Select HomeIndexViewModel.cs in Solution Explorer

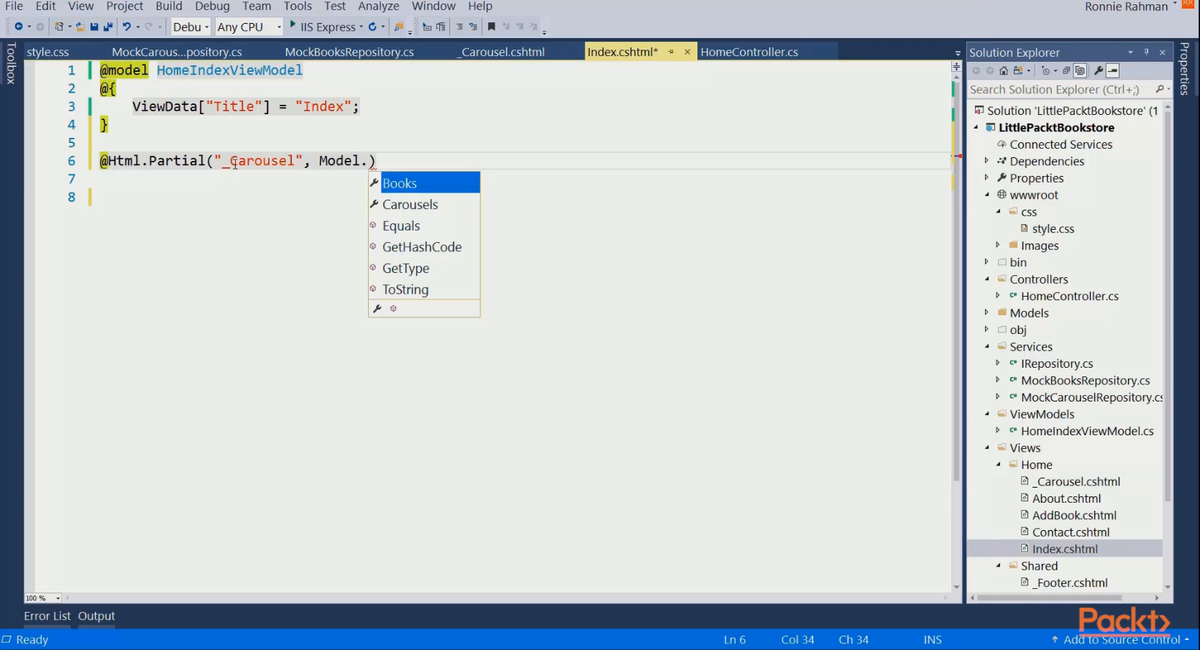1087,431
